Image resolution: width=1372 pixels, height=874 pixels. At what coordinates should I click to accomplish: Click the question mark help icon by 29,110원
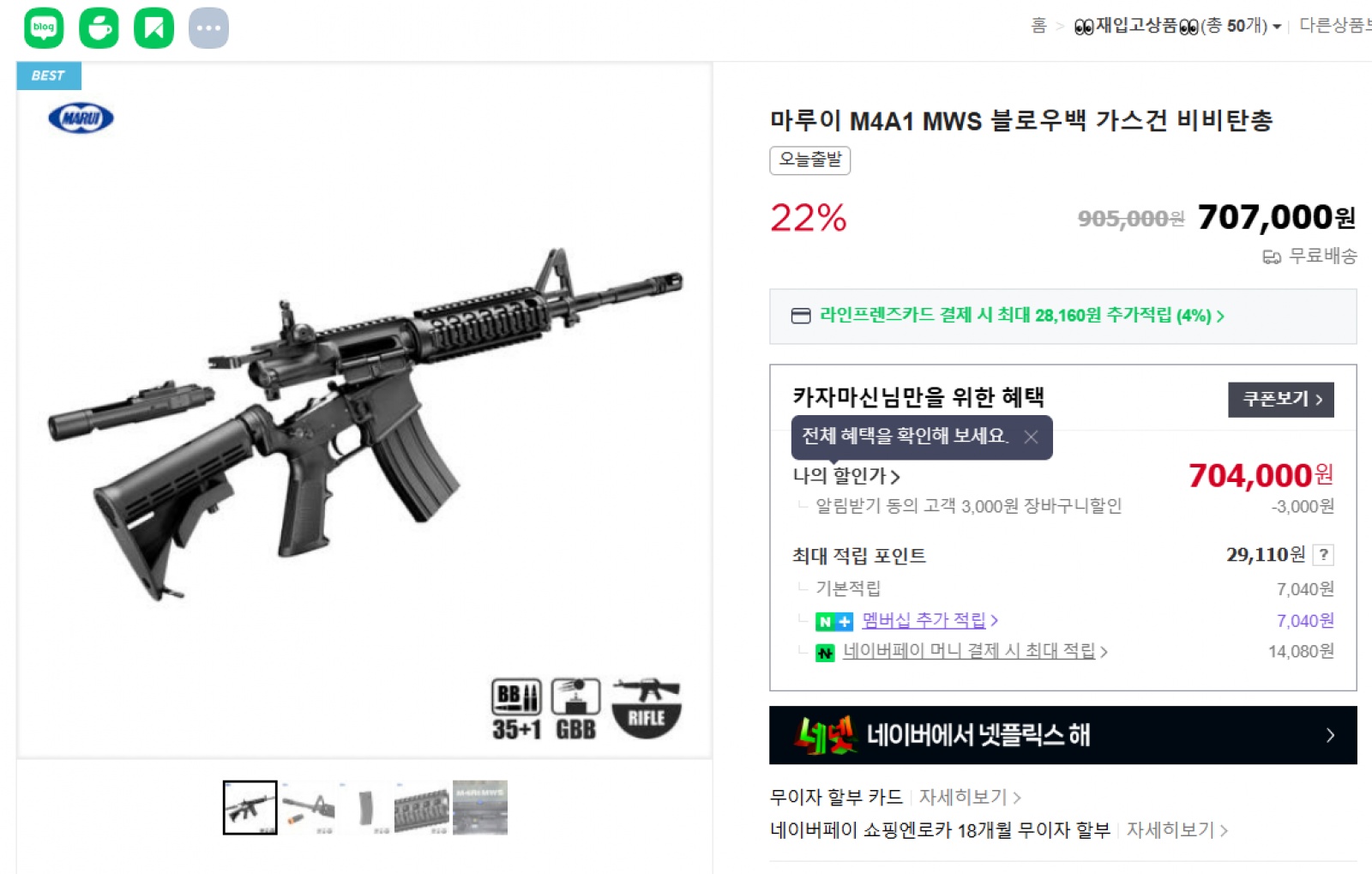[x=1324, y=555]
